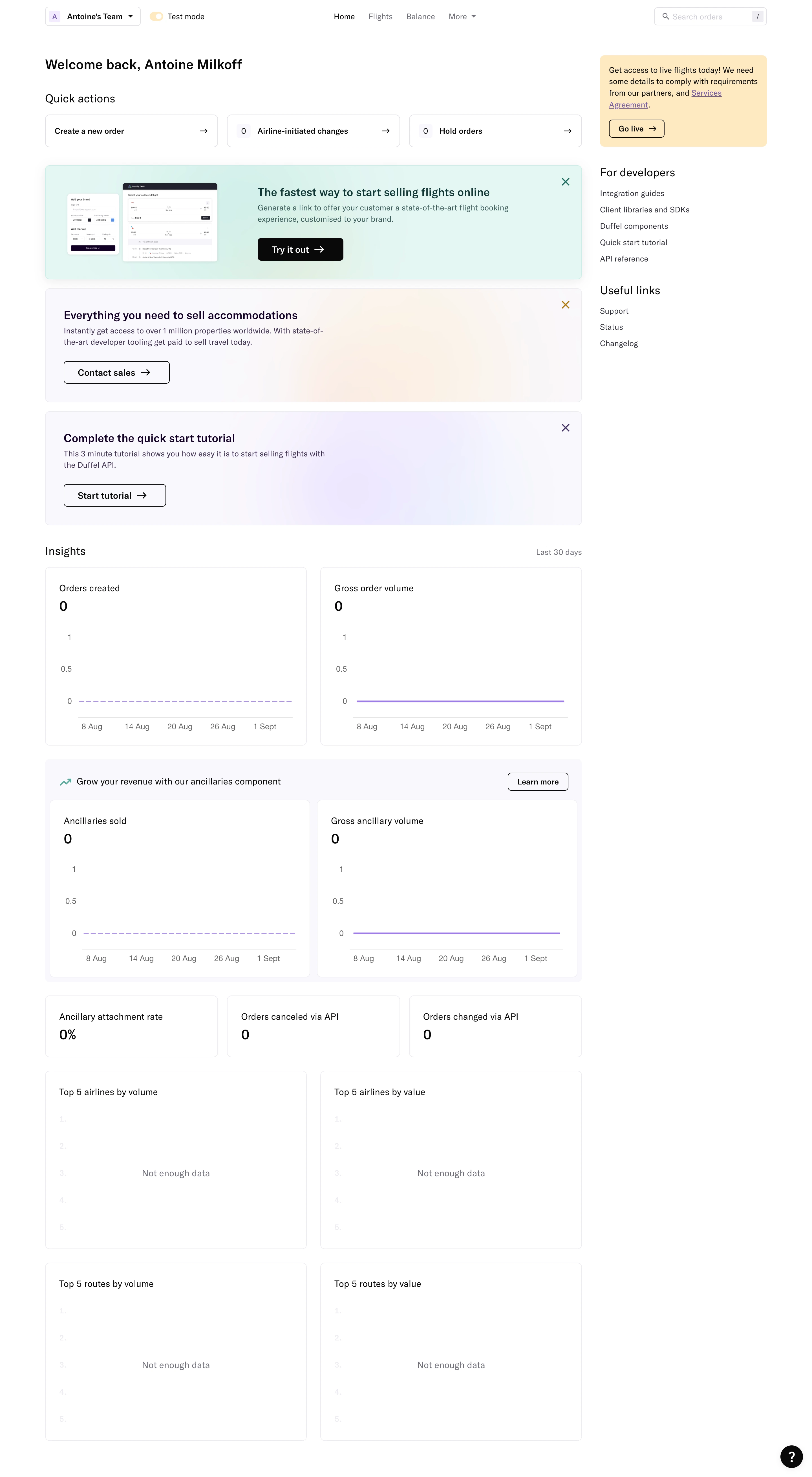
Task: Open the Changelog link
Action: 618,344
